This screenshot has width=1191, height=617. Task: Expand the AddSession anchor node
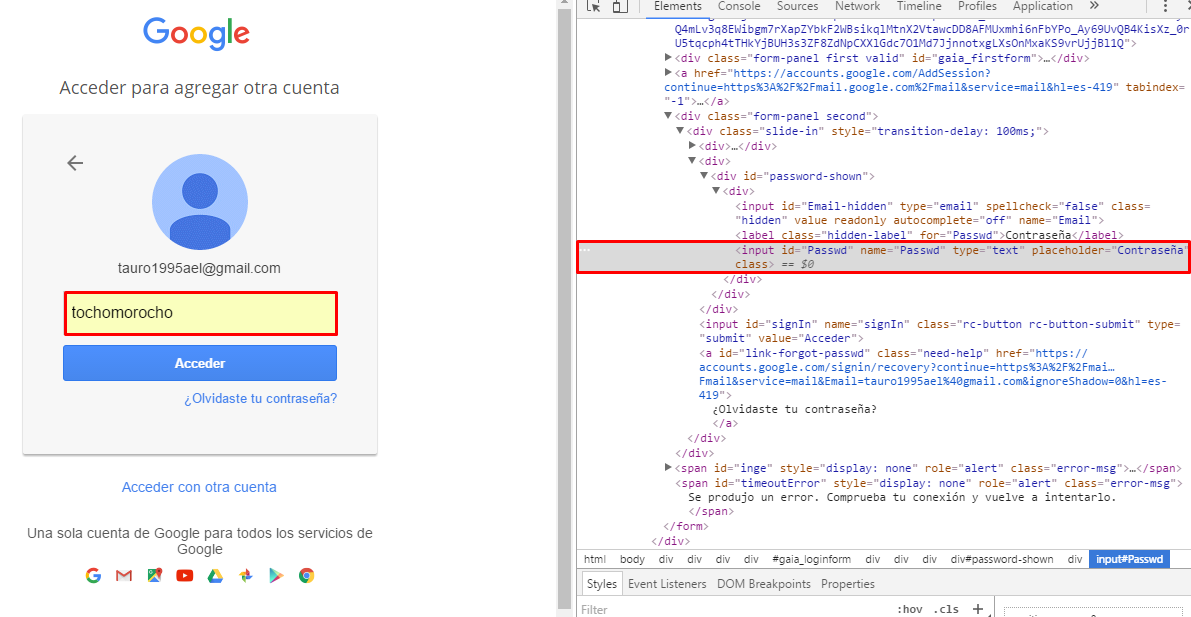pyautogui.click(x=668, y=73)
